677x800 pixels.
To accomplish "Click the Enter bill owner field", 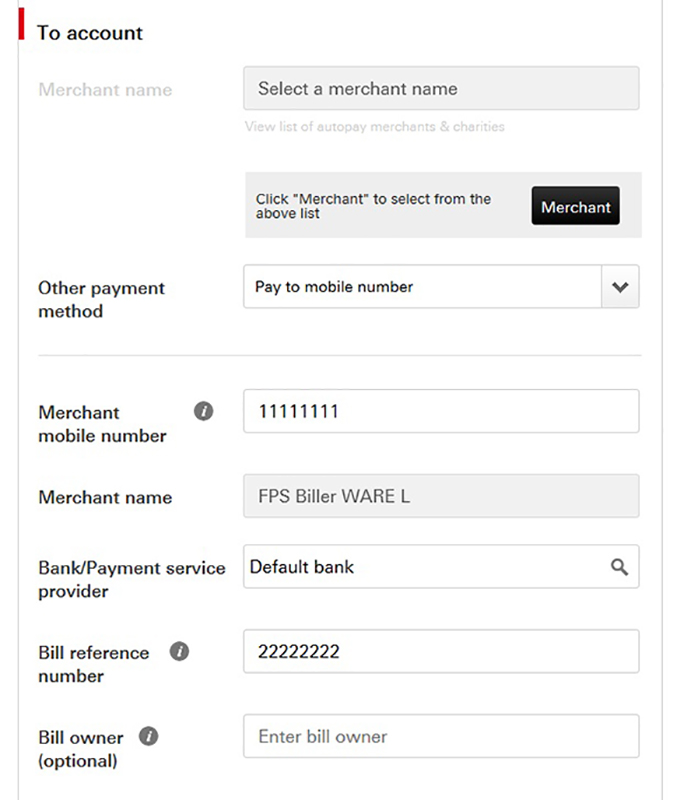I will 442,736.
